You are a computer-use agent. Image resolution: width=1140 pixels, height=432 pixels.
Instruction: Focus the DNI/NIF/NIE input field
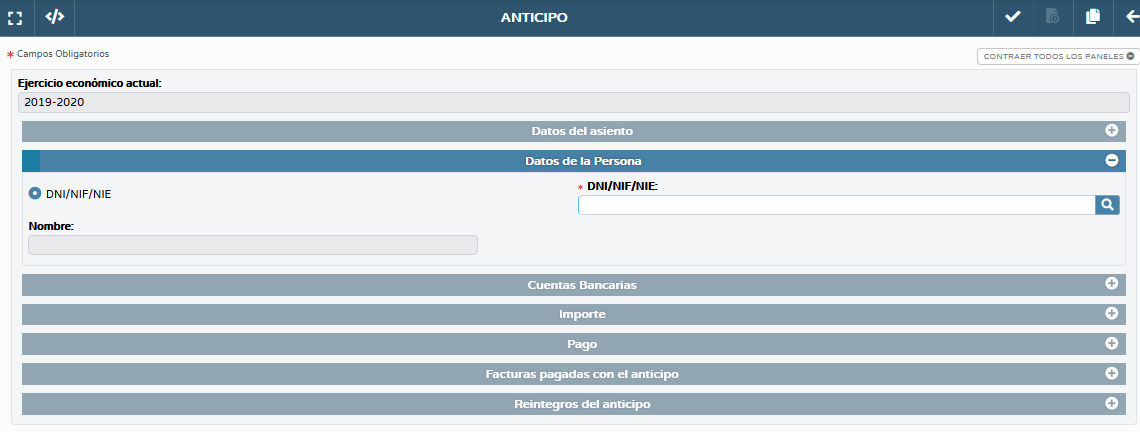(x=837, y=205)
